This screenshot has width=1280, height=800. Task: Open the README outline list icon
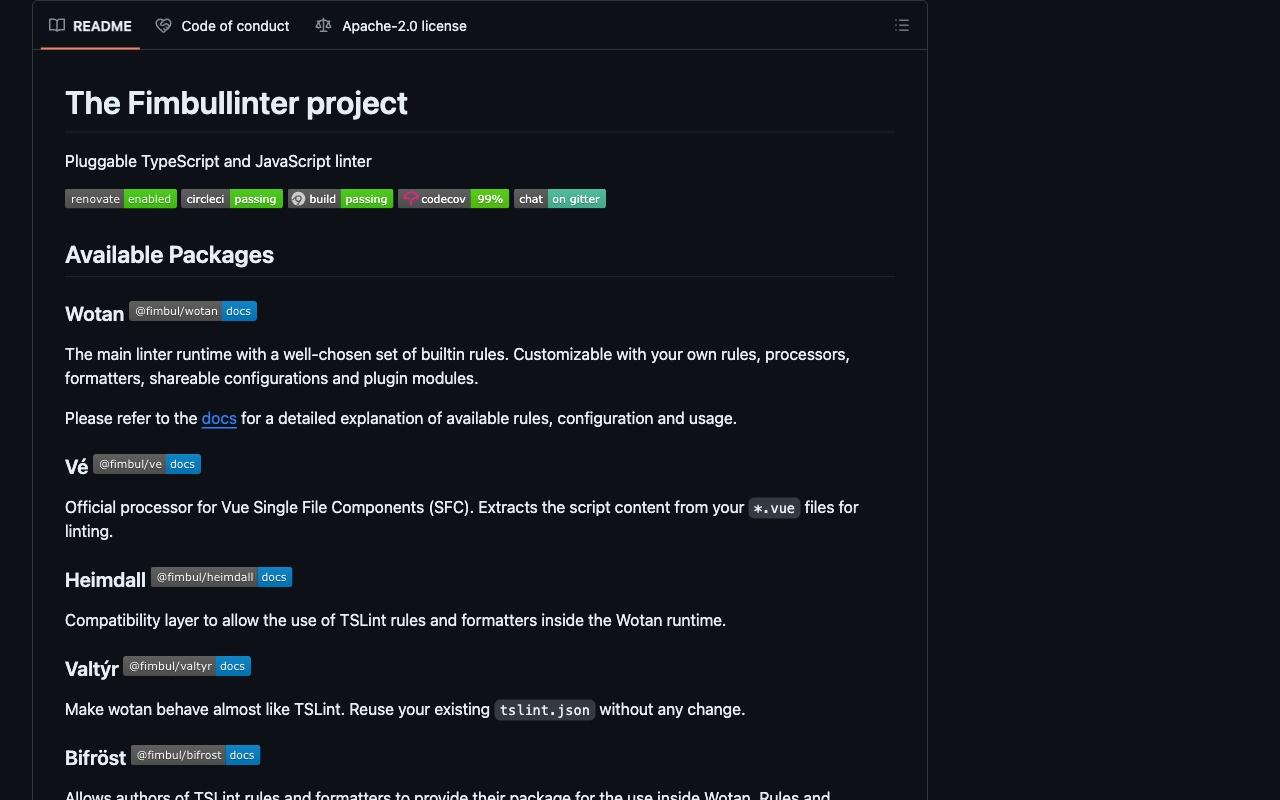[902, 26]
